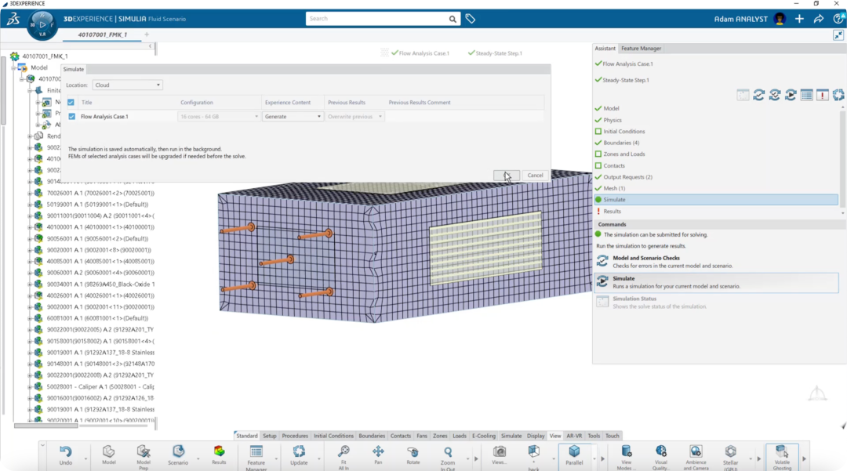Open the Location Cloud dropdown
Screen dimensions: 848x473
(127, 85)
